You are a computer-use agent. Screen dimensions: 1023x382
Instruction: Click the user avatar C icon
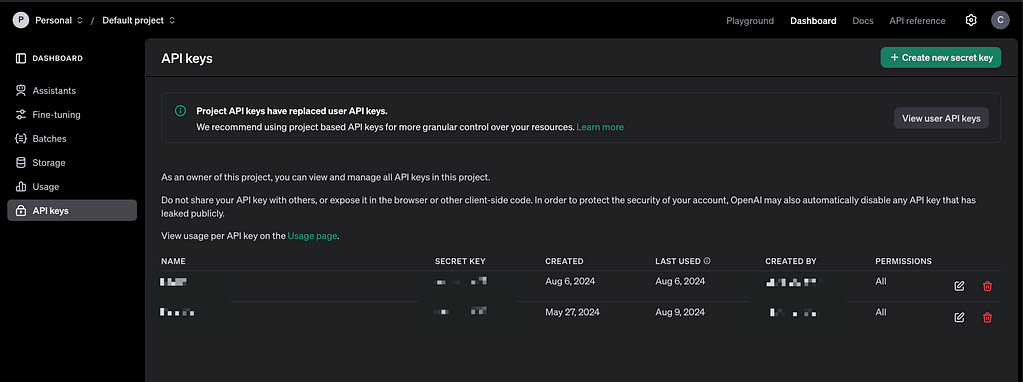pos(1000,20)
